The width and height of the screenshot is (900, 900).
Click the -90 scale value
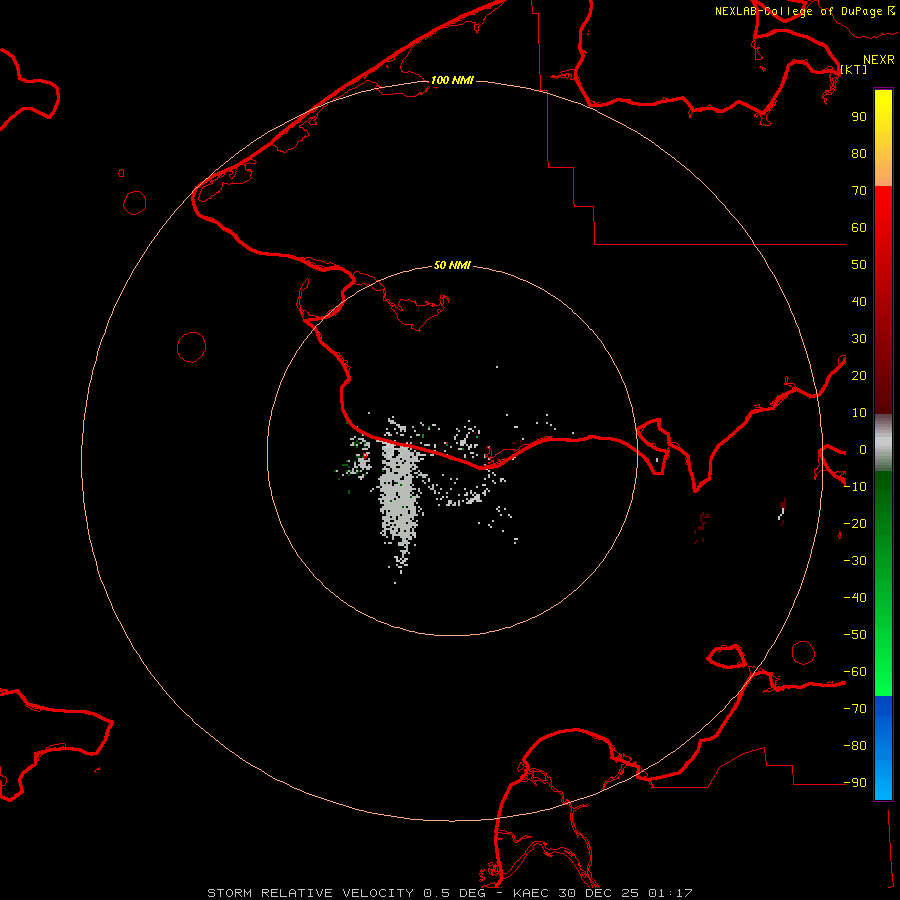855,783
